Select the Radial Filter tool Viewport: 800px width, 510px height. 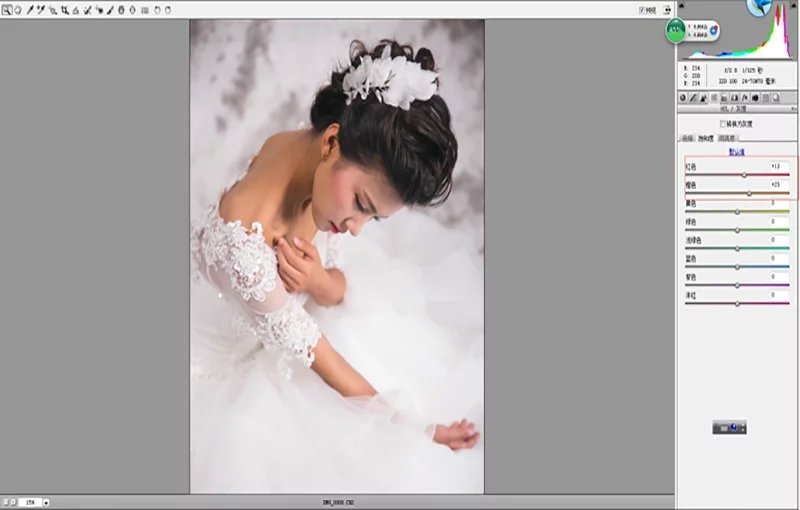point(133,10)
